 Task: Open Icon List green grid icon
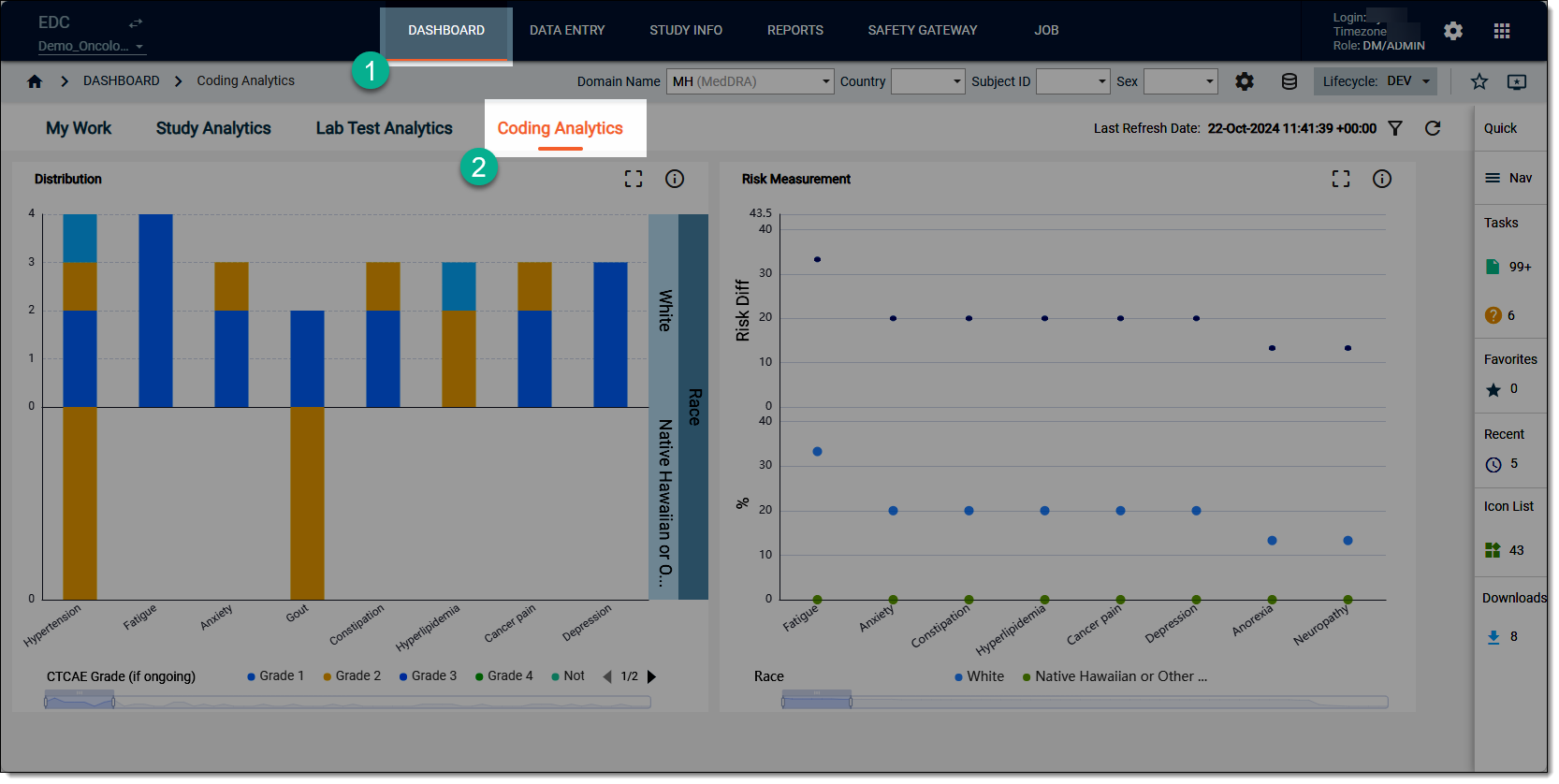click(1493, 550)
